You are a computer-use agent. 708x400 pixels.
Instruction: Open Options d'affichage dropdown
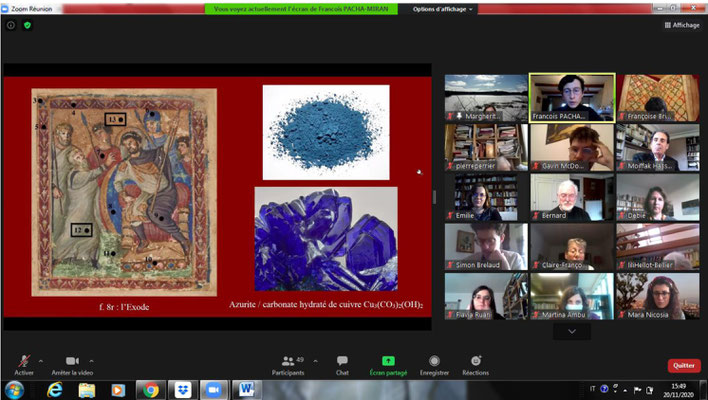pos(442,9)
